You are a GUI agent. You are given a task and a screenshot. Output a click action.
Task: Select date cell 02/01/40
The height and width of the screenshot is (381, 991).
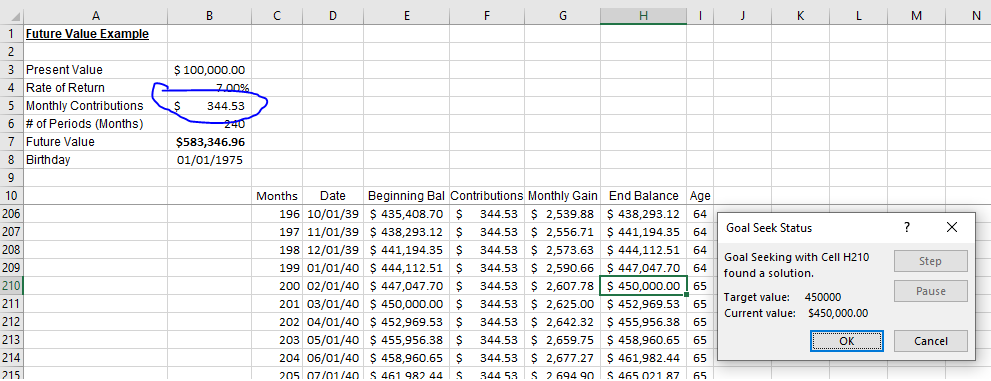click(x=333, y=286)
